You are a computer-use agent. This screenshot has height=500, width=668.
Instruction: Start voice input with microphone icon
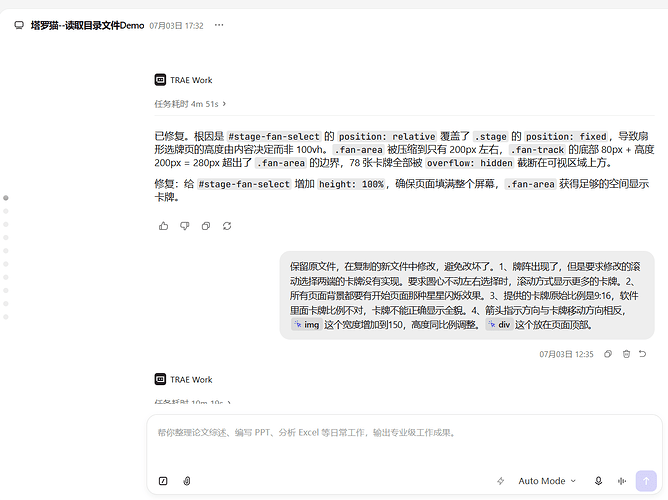598,481
